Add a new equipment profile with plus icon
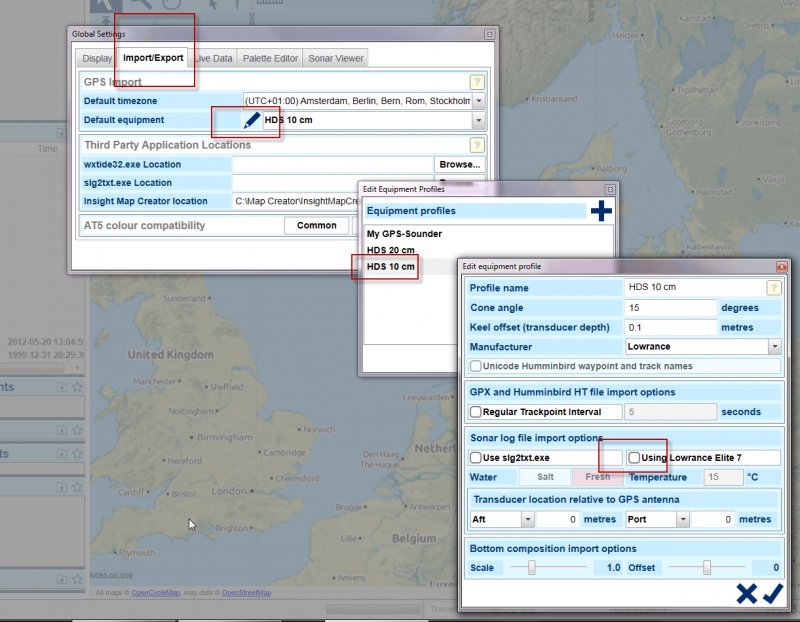This screenshot has height=622, width=800. (601, 211)
